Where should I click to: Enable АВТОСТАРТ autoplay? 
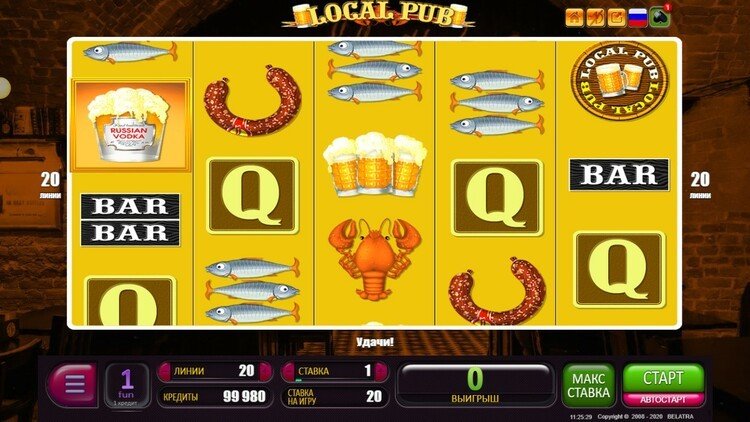(x=663, y=400)
